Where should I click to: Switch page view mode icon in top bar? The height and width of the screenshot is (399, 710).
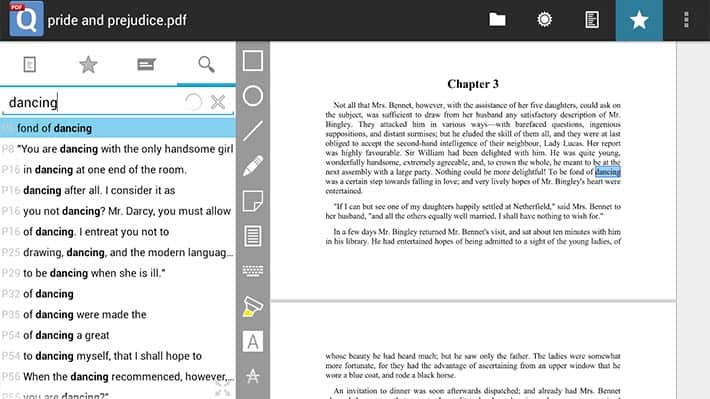pyautogui.click(x=592, y=20)
